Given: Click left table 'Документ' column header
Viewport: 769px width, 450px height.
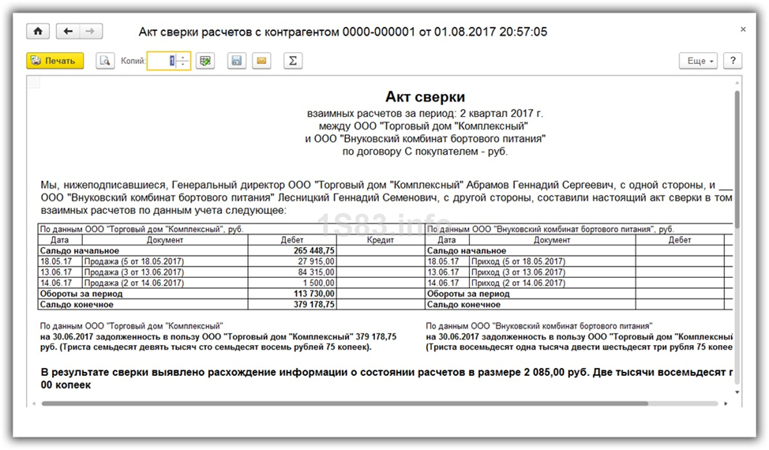Looking at the screenshot, I should pos(165,240).
